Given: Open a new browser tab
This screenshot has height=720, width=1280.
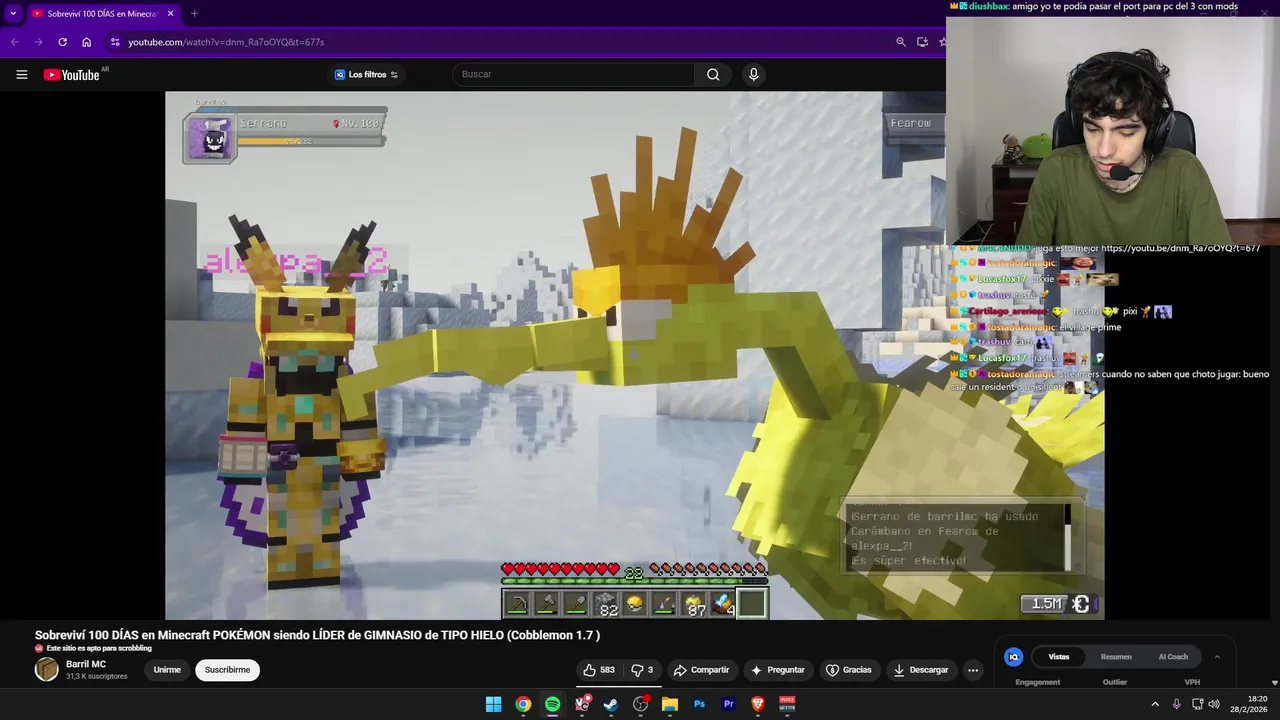Looking at the screenshot, I should coord(194,14).
